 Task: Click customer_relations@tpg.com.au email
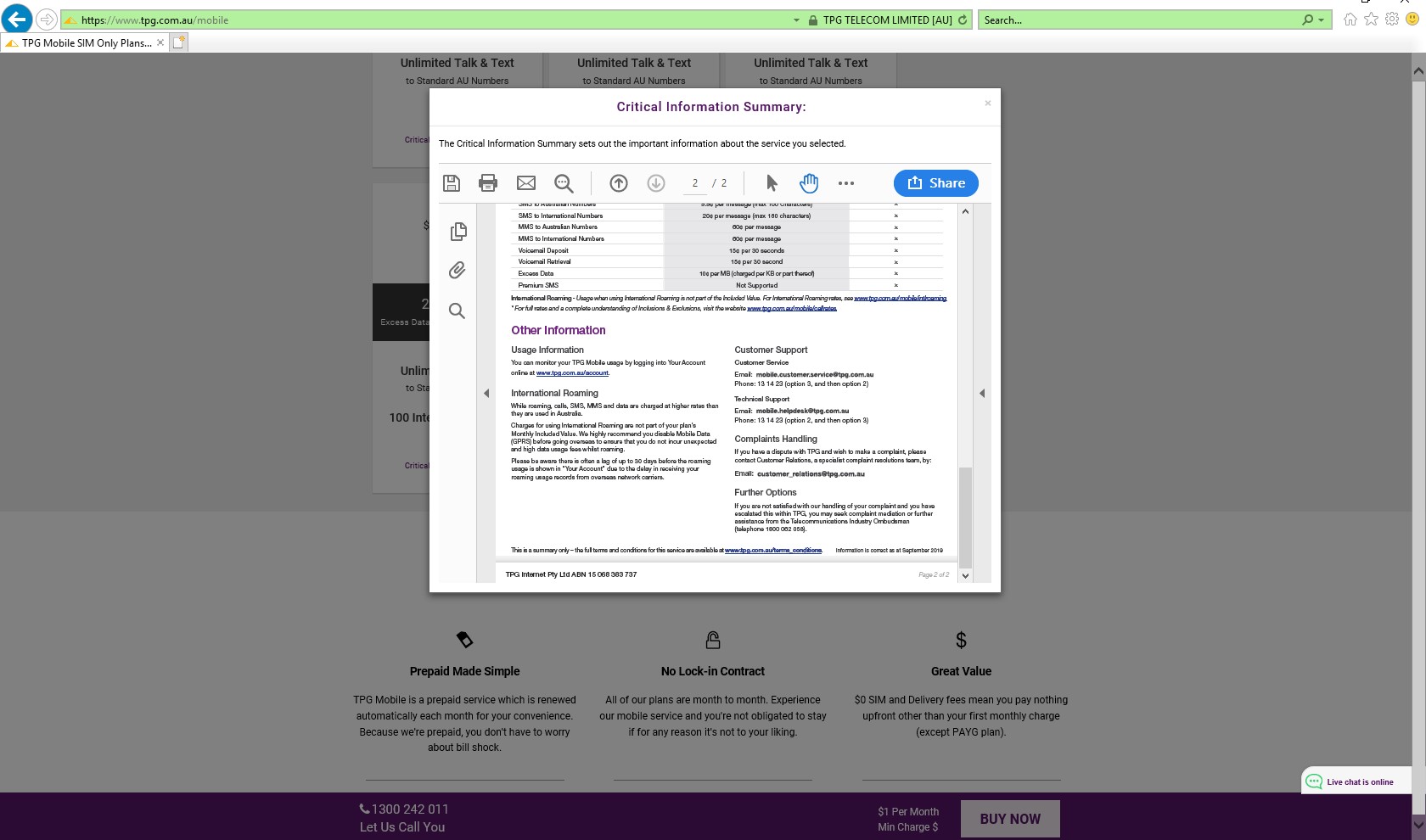[x=811, y=474]
